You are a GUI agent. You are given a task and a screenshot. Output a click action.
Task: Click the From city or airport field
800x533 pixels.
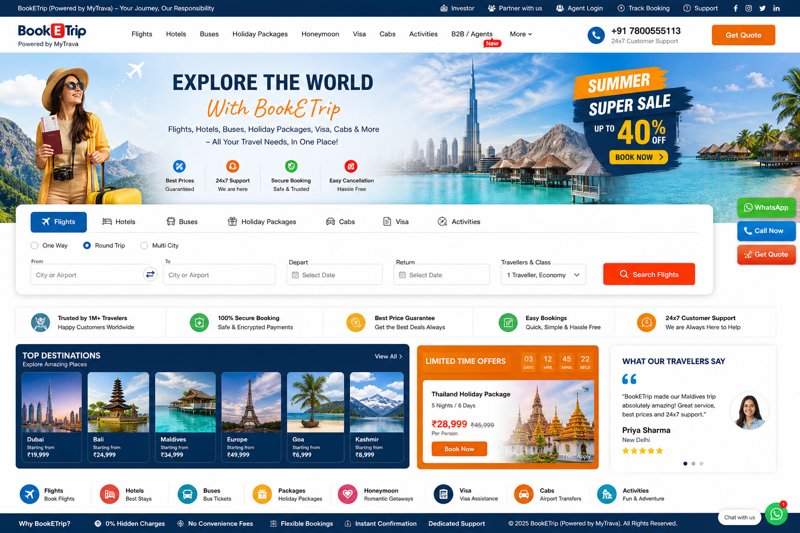pyautogui.click(x=87, y=274)
